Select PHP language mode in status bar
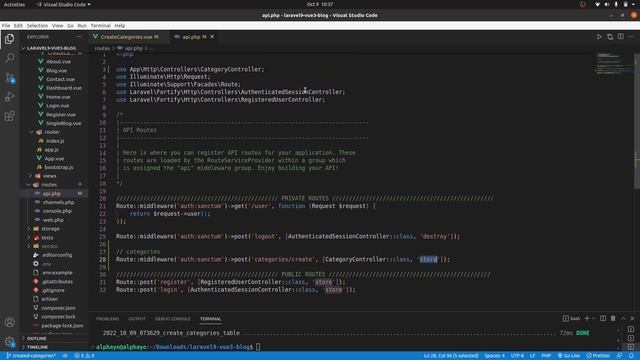Image resolution: width=640 pixels, height=360 pixels. click(546, 356)
